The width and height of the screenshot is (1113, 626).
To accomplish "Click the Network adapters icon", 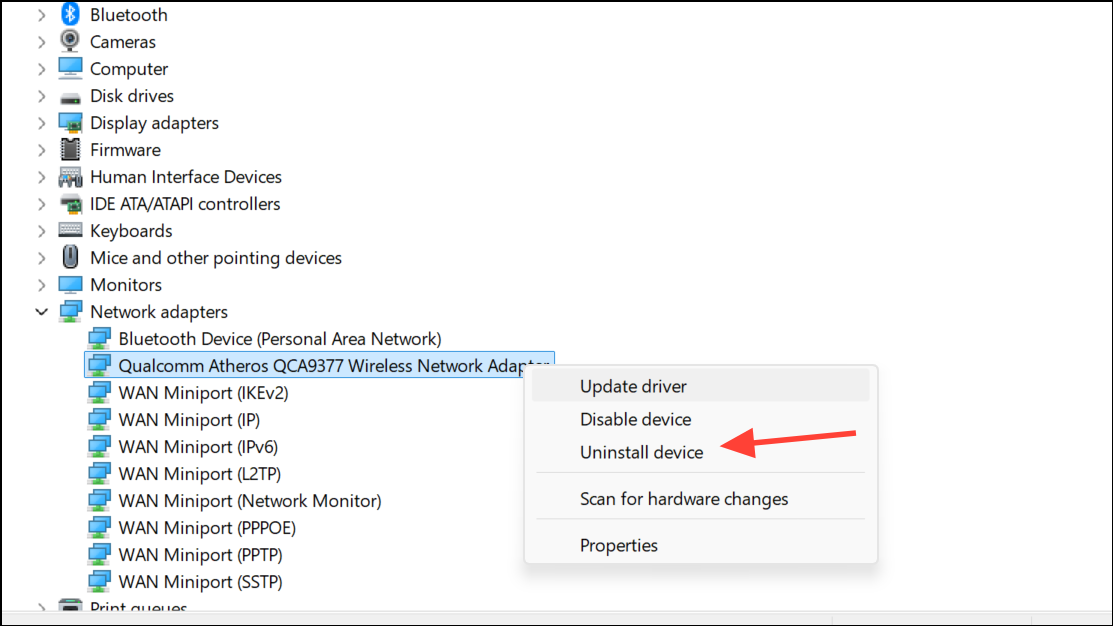I will (x=69, y=311).
